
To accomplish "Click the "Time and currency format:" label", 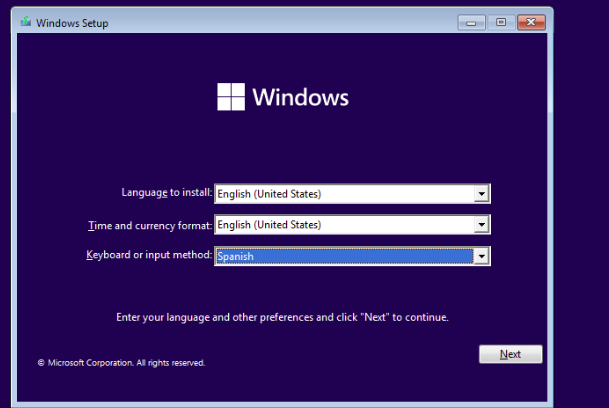I will [x=150, y=225].
